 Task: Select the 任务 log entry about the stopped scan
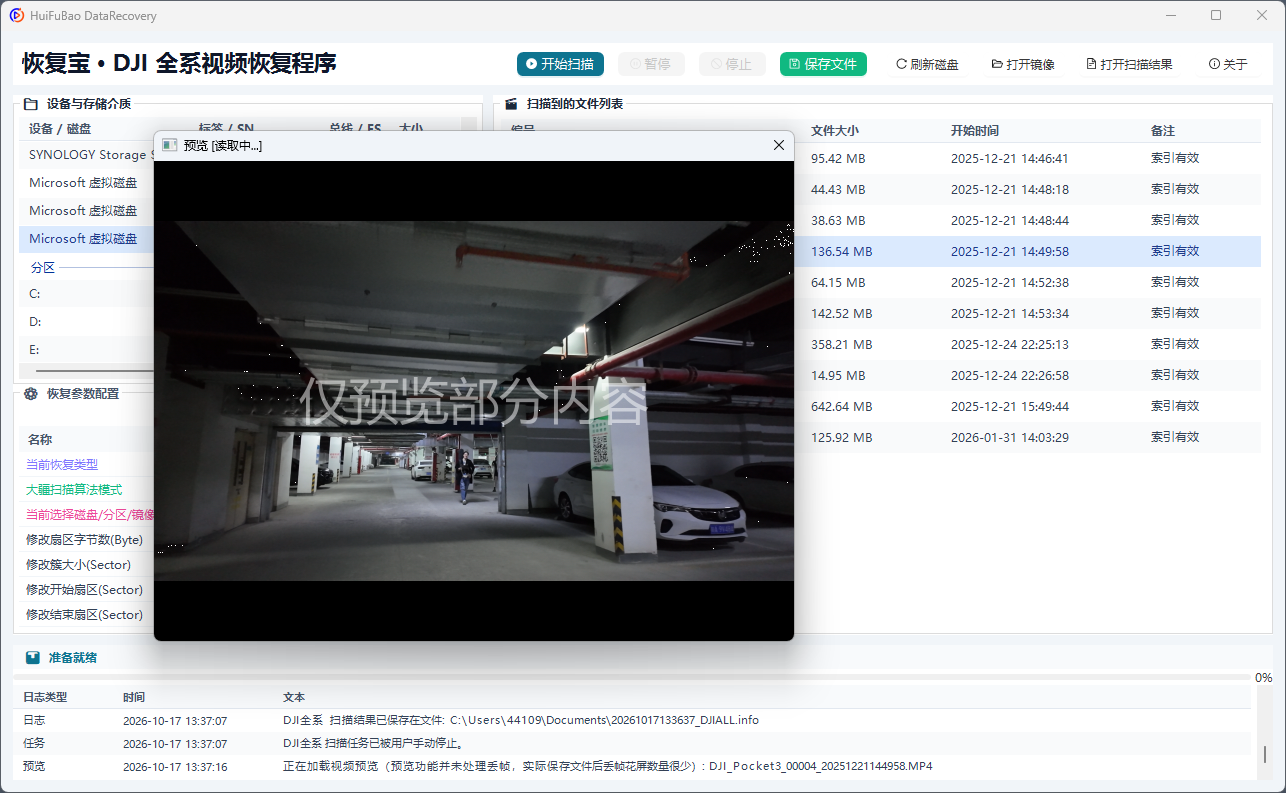point(635,743)
